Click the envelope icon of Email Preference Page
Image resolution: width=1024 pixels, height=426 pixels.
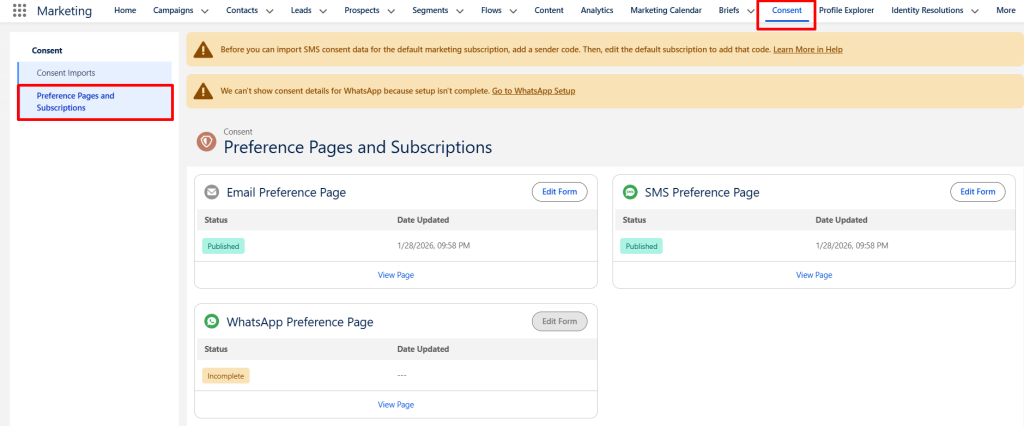(211, 192)
